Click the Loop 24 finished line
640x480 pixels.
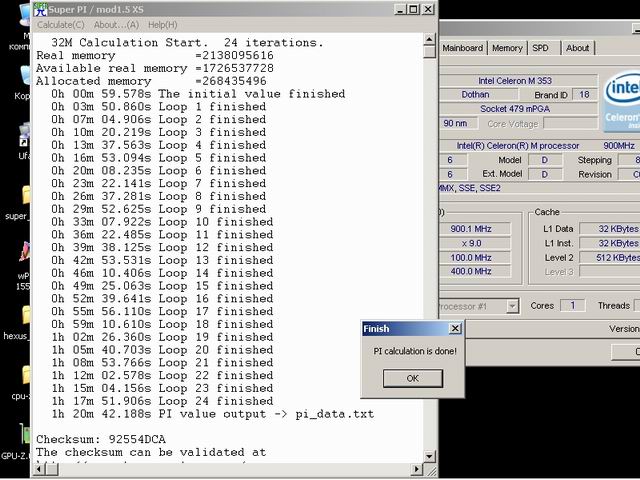162,401
